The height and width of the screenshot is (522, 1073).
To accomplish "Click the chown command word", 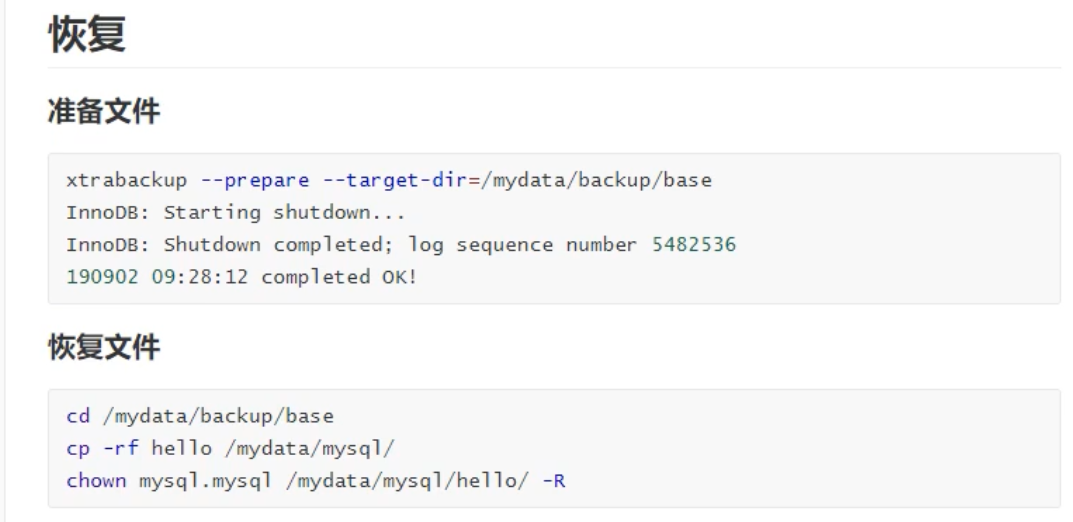I will click(96, 480).
